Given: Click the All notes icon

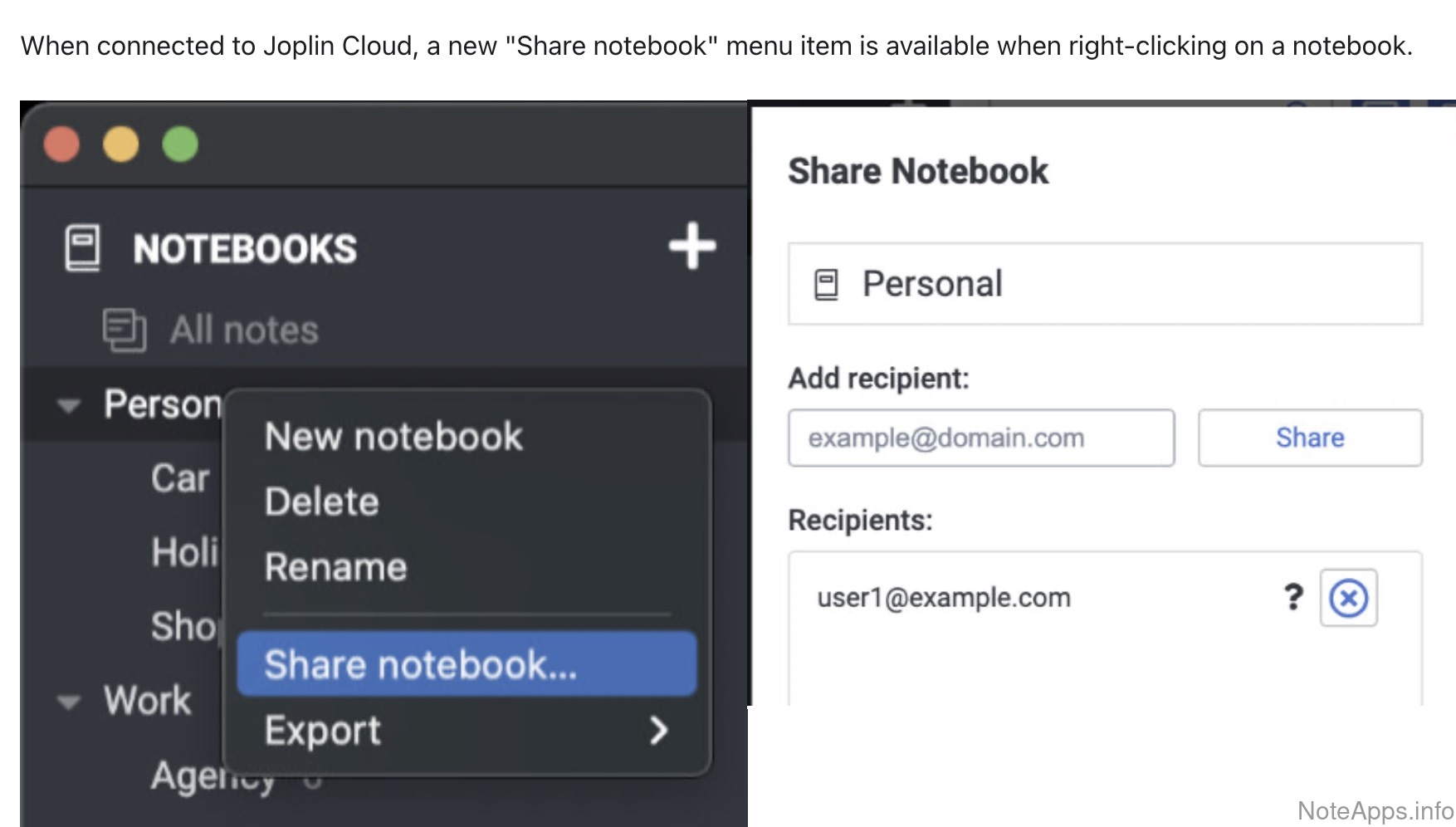Looking at the screenshot, I should [124, 330].
